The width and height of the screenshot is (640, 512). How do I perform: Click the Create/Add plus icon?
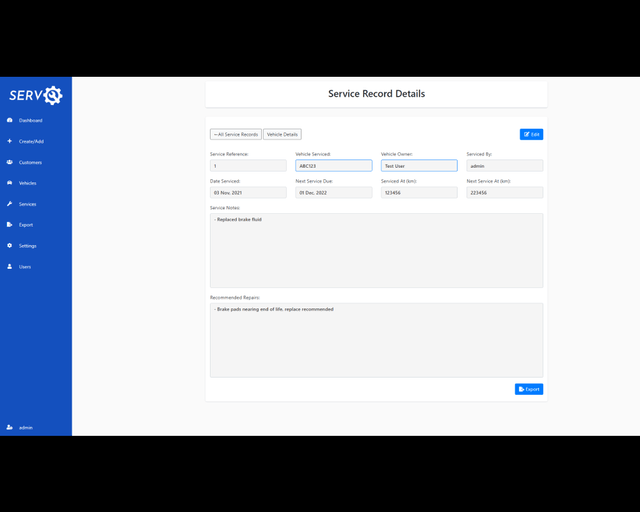[10, 141]
